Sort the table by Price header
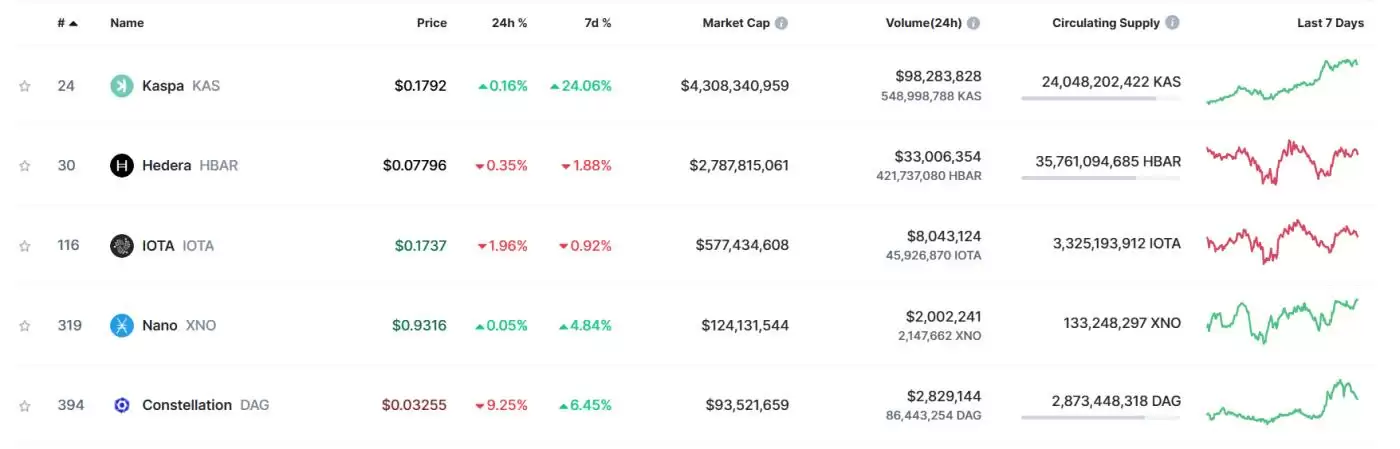This screenshot has height=449, width=1400. [x=432, y=23]
